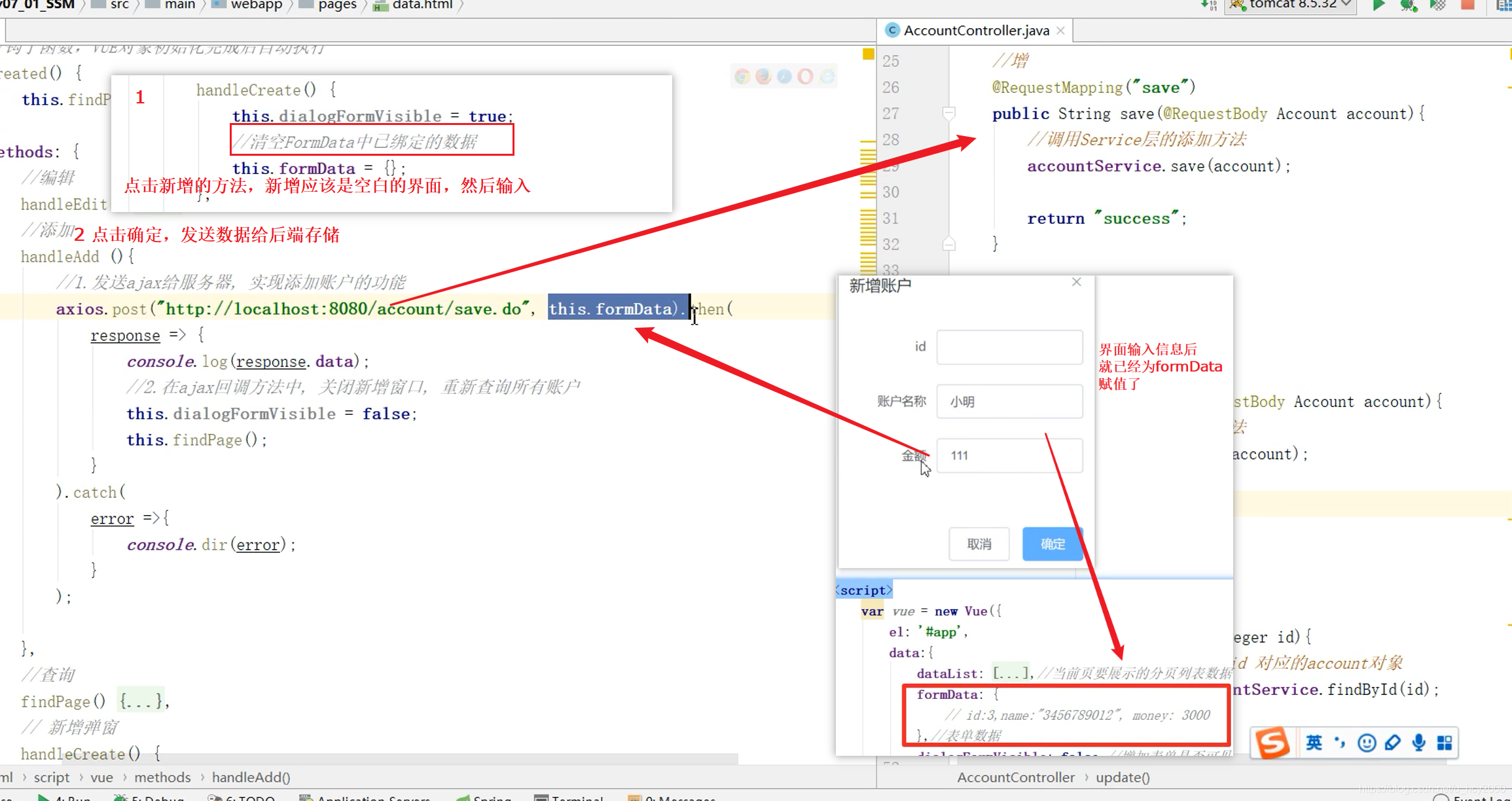The height and width of the screenshot is (801, 1512).
Task: Expand the folded dataList array
Action: 1010,673
